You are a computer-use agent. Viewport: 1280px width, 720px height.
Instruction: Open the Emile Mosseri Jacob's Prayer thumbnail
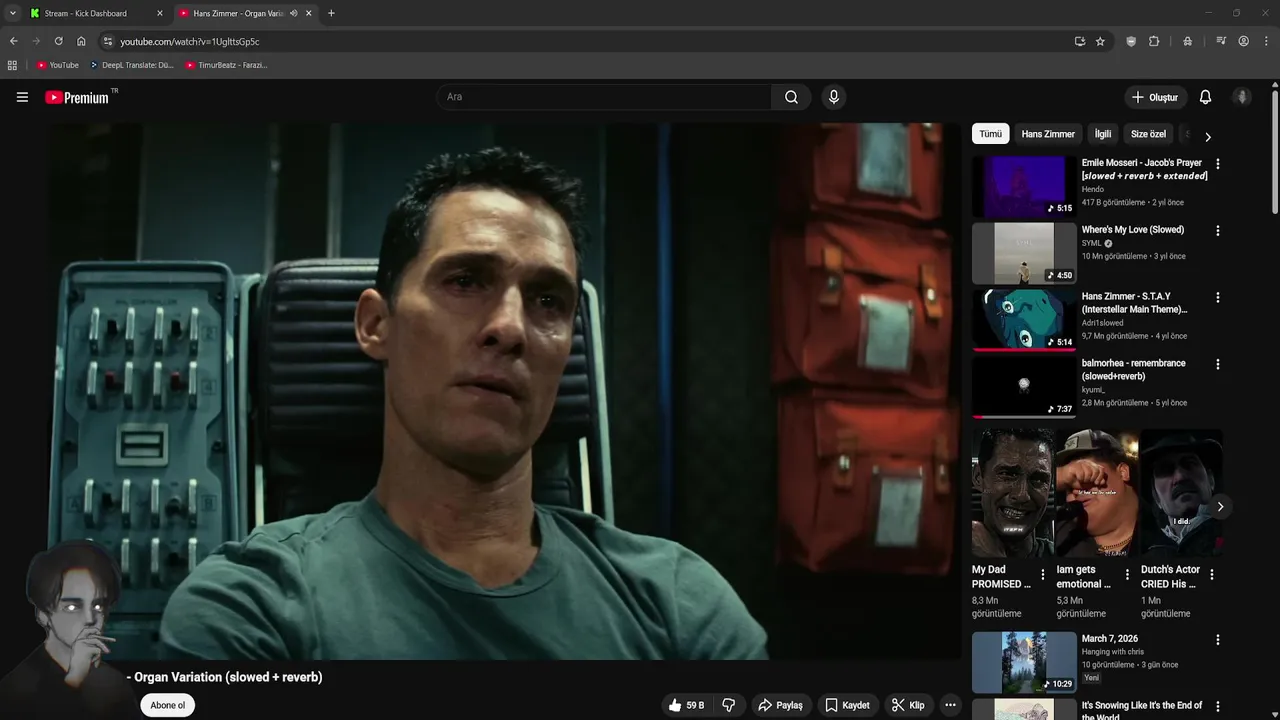(x=1024, y=187)
